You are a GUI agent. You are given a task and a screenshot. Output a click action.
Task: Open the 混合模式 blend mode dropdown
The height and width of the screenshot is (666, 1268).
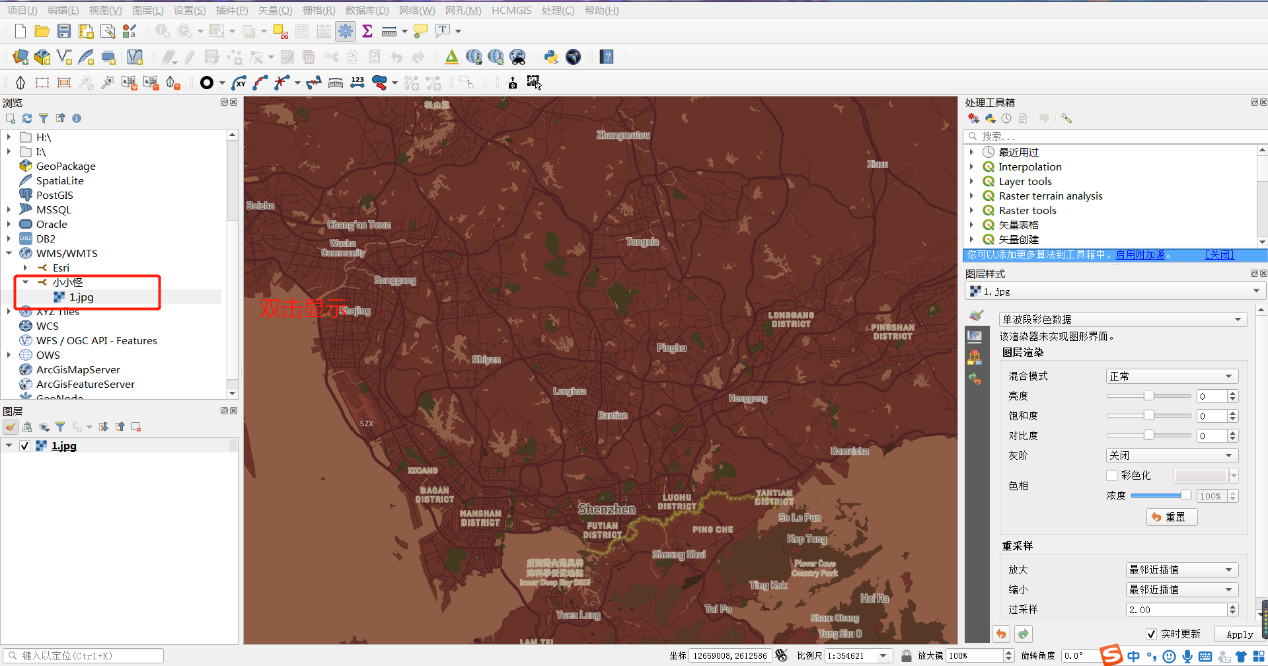coord(1171,376)
